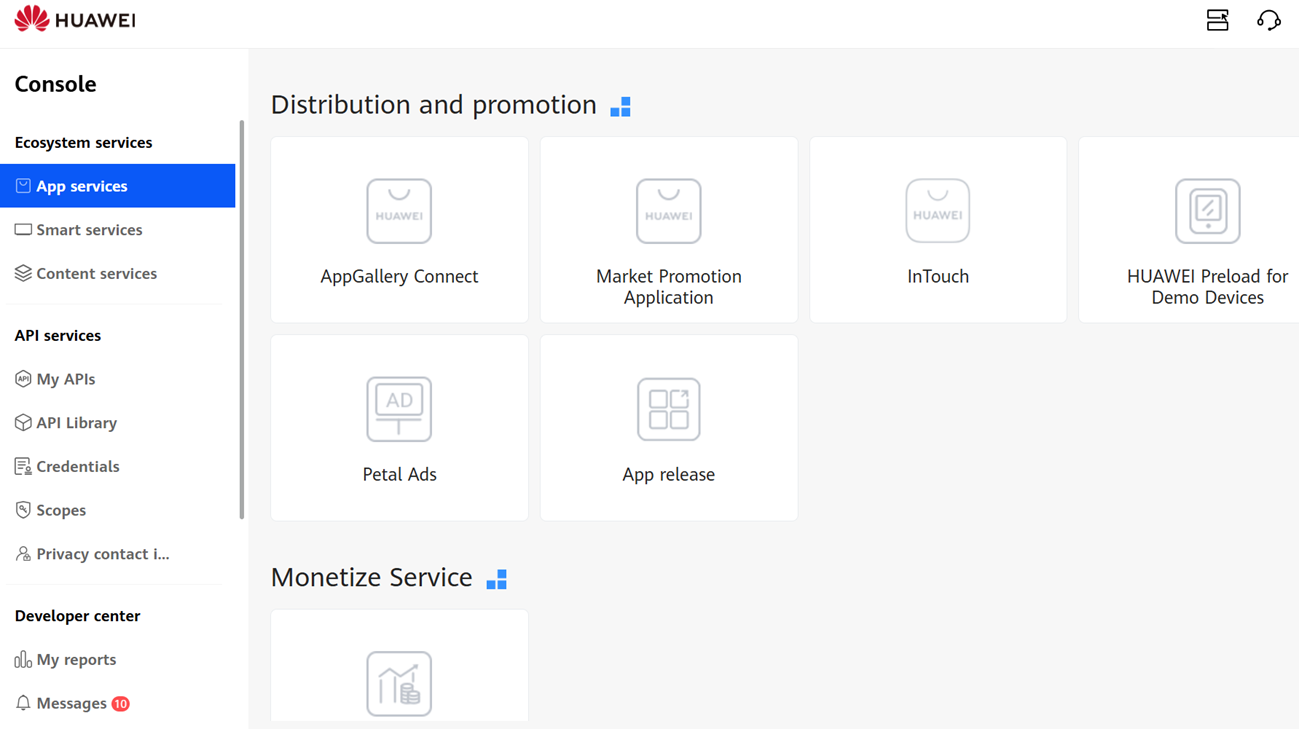Viewport: 1299px width, 729px height.
Task: Open the support headset icon
Action: 1269,20
